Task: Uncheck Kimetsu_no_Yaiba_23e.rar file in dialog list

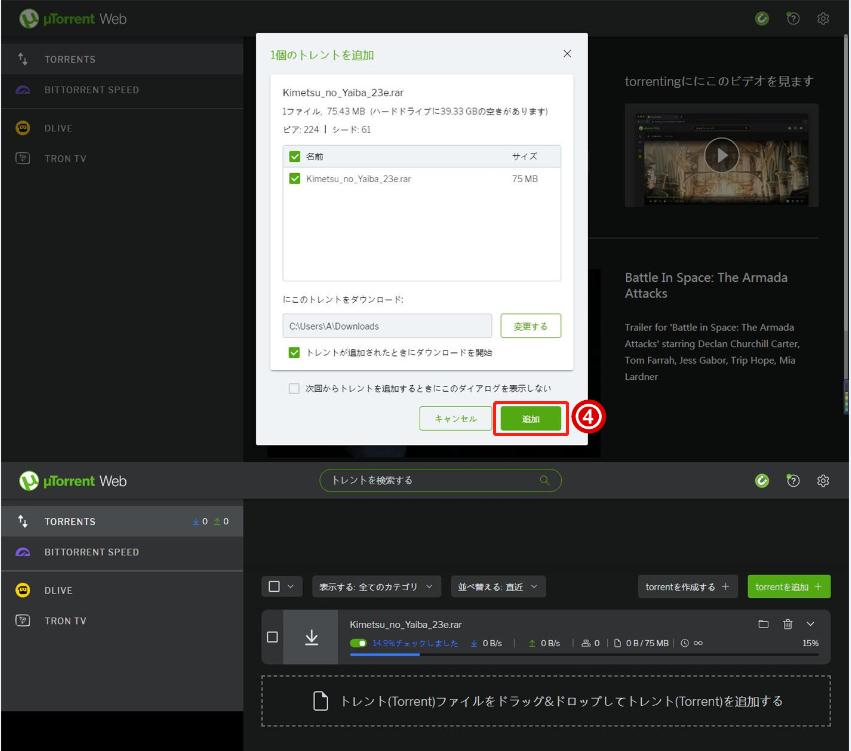Action: point(295,179)
